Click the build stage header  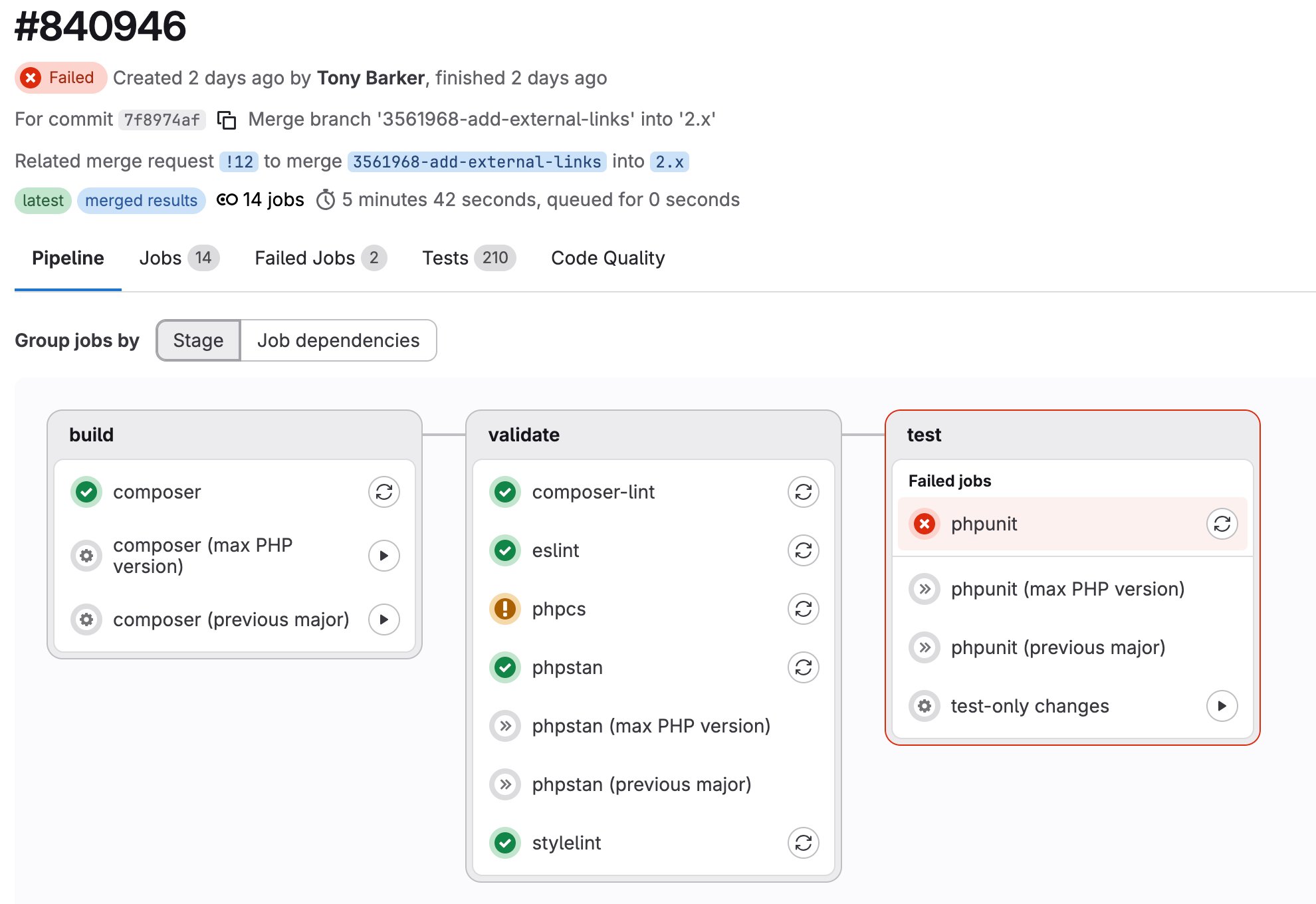point(91,435)
